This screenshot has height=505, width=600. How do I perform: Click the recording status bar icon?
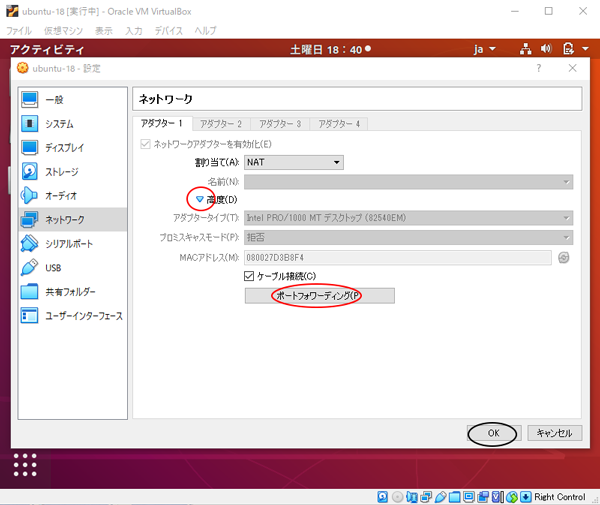(483, 497)
